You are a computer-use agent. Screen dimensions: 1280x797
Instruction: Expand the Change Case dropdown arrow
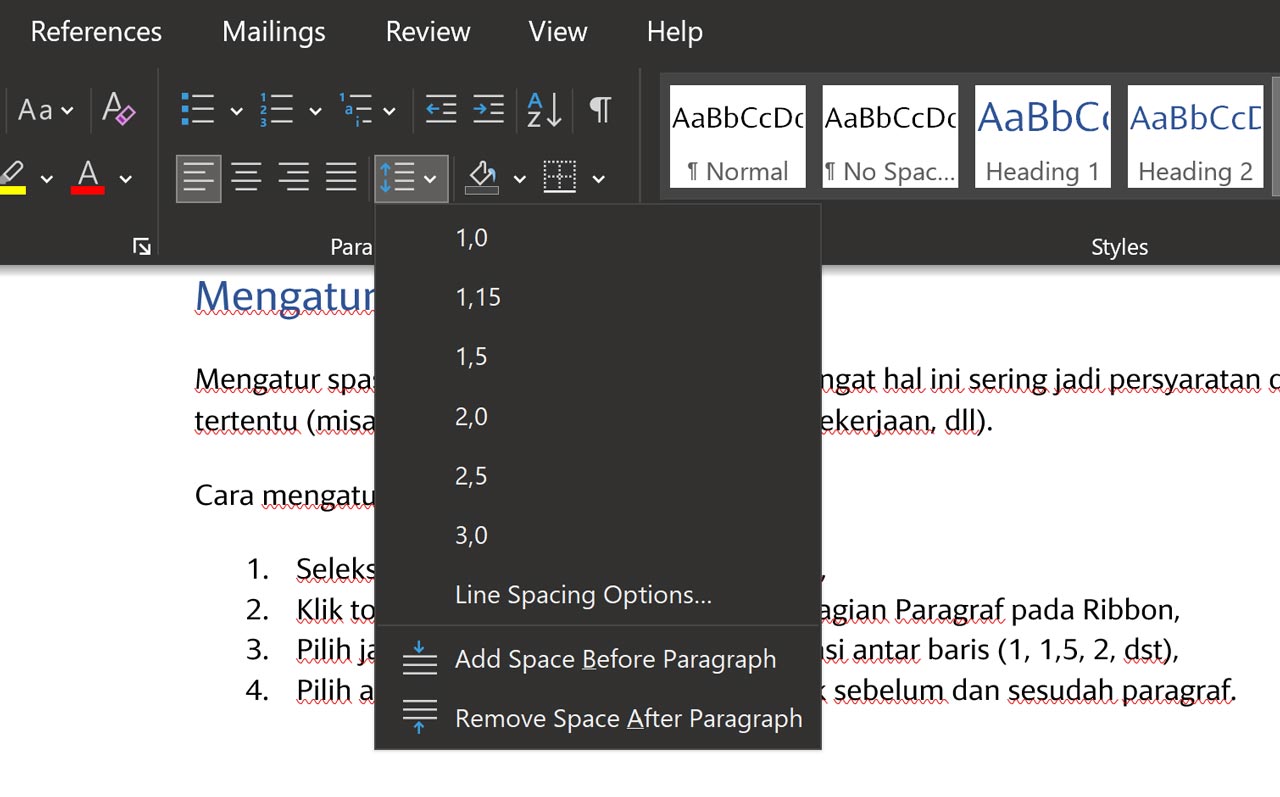tap(67, 110)
